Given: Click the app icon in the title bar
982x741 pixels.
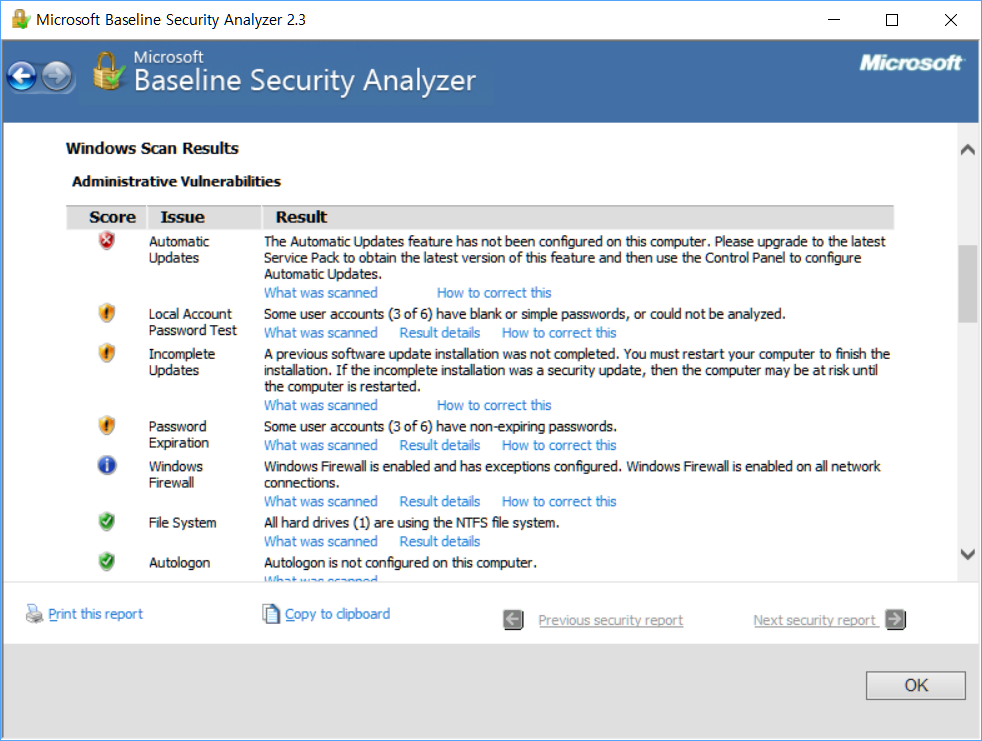Looking at the screenshot, I should coord(21,19).
